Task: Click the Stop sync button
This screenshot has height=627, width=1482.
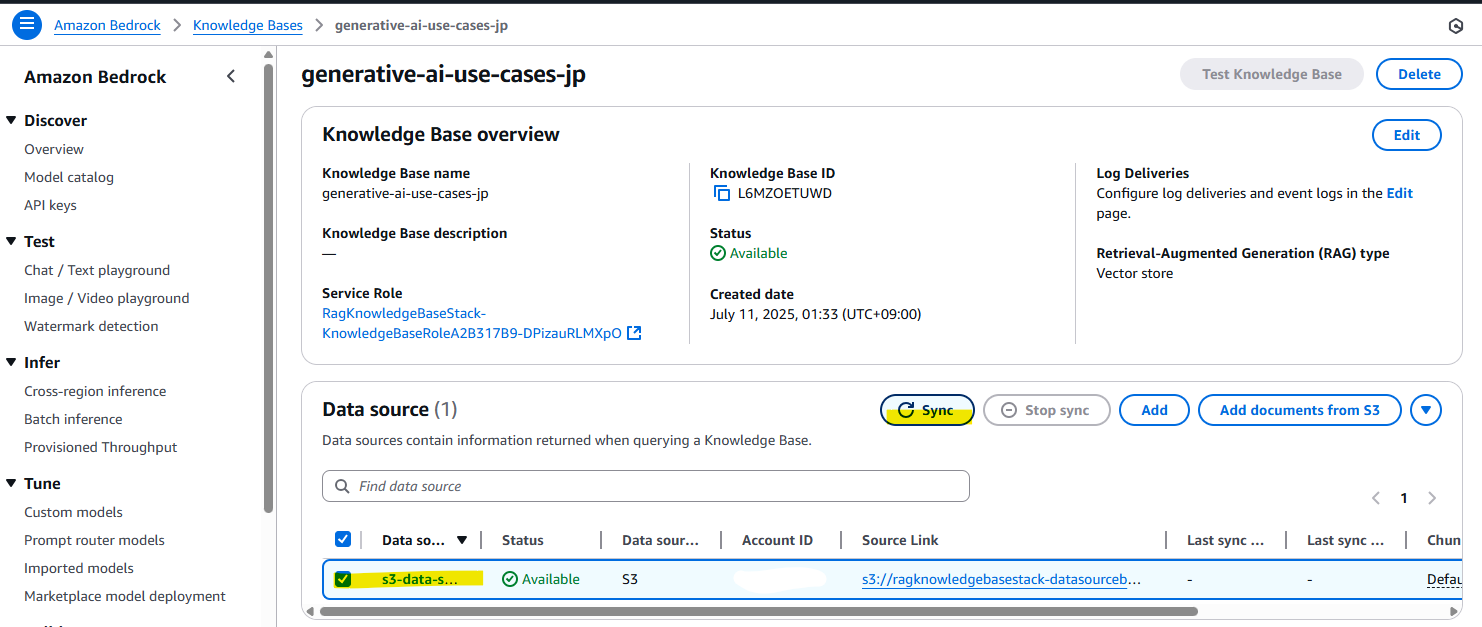Action: [x=1048, y=410]
